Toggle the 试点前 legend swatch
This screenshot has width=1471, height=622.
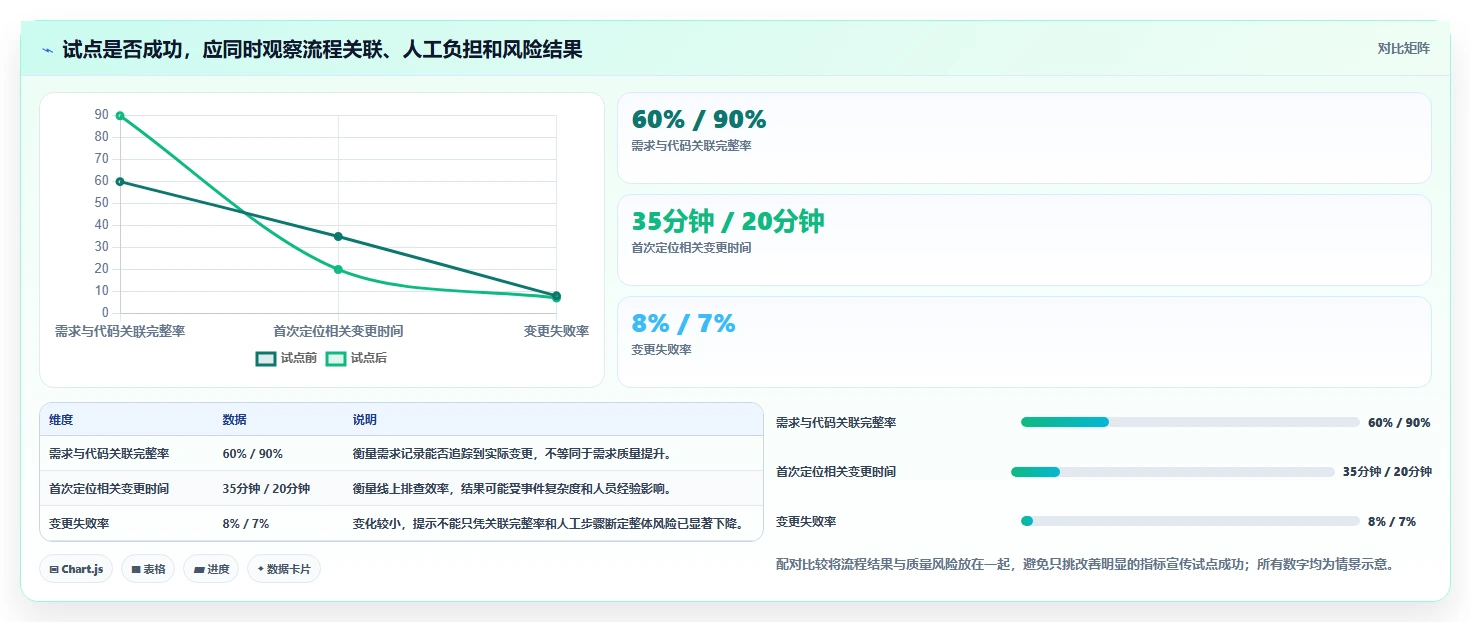[266, 358]
